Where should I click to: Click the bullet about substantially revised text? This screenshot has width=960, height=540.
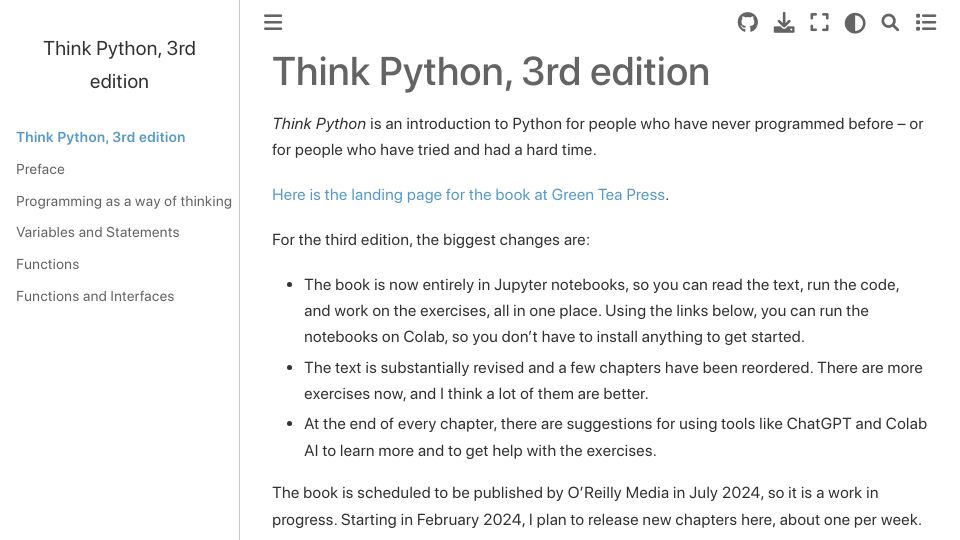(613, 381)
